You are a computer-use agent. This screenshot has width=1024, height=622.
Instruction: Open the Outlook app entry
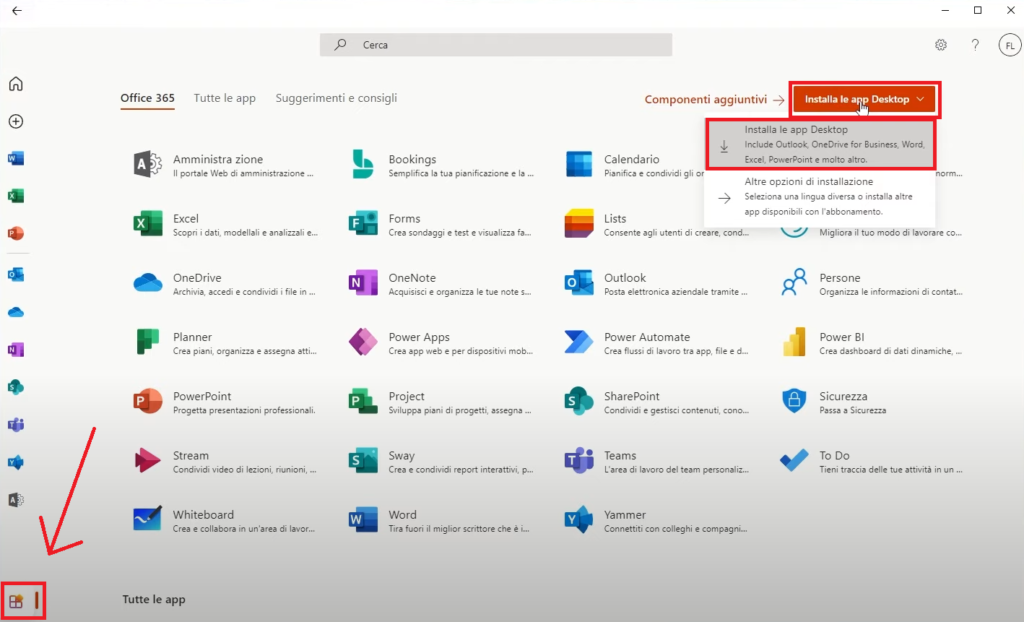[x=656, y=284]
